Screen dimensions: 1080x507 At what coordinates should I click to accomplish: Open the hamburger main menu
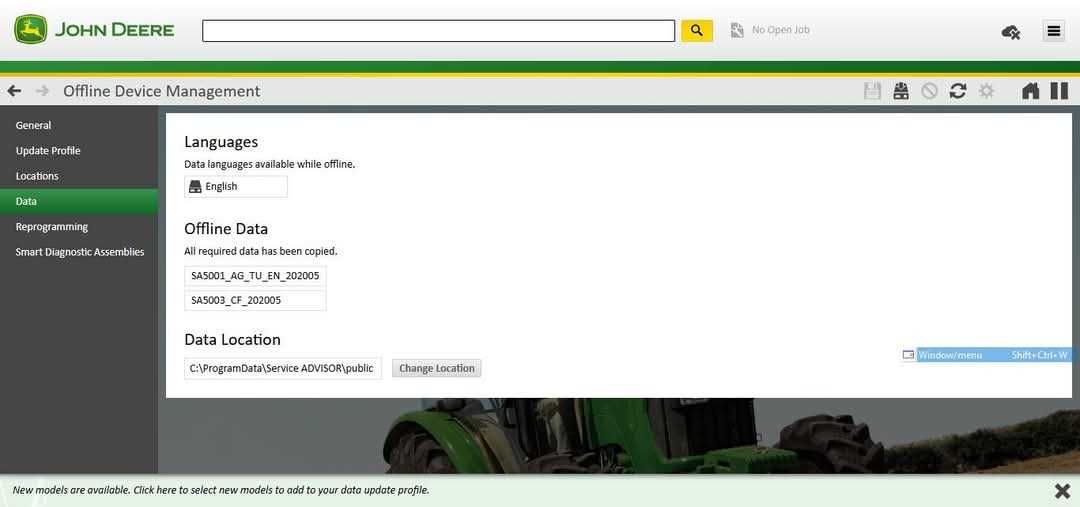[1054, 31]
